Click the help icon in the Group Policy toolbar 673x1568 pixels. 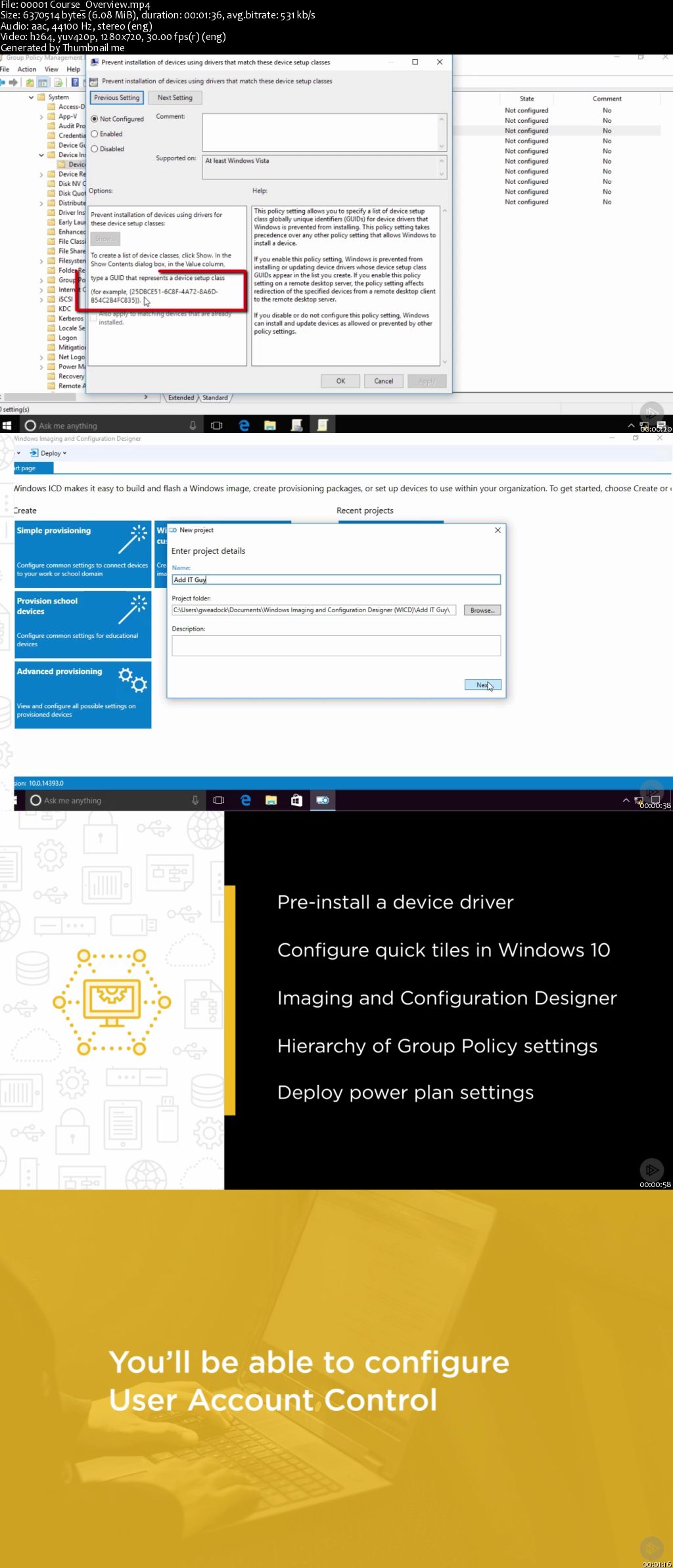75,82
